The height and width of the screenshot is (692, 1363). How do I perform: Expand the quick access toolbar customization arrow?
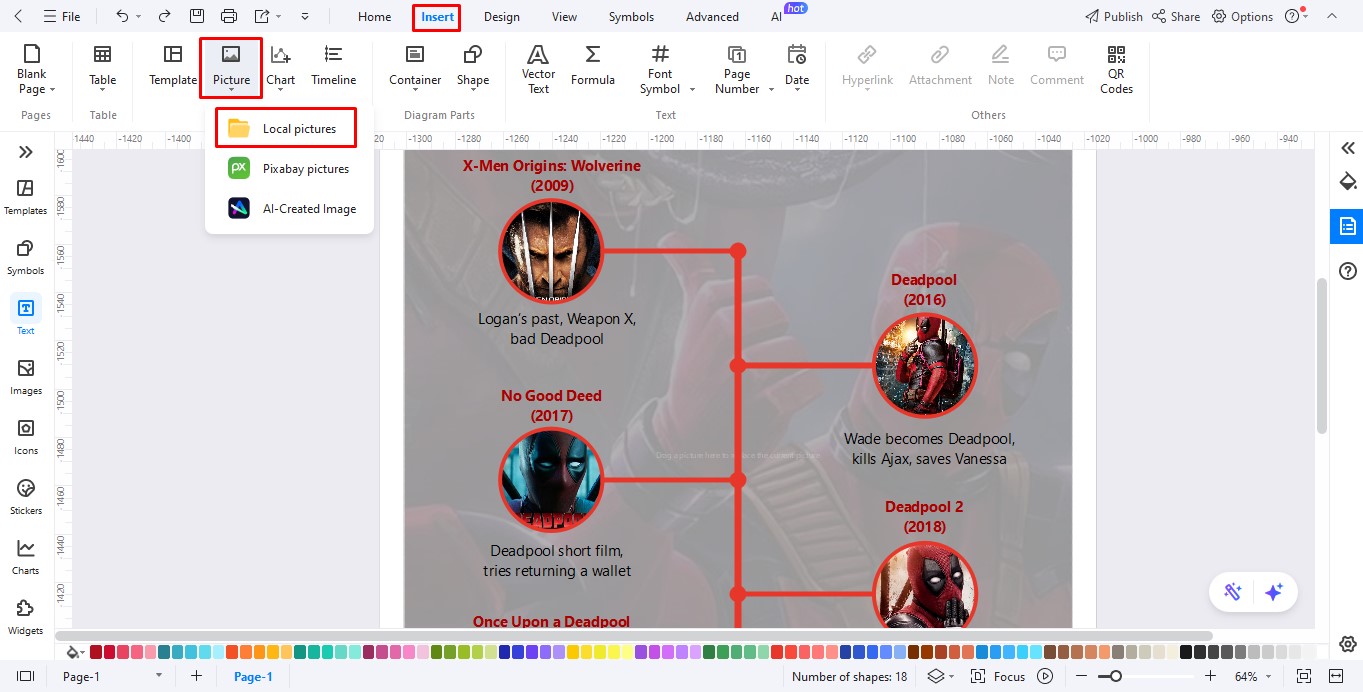(x=305, y=17)
